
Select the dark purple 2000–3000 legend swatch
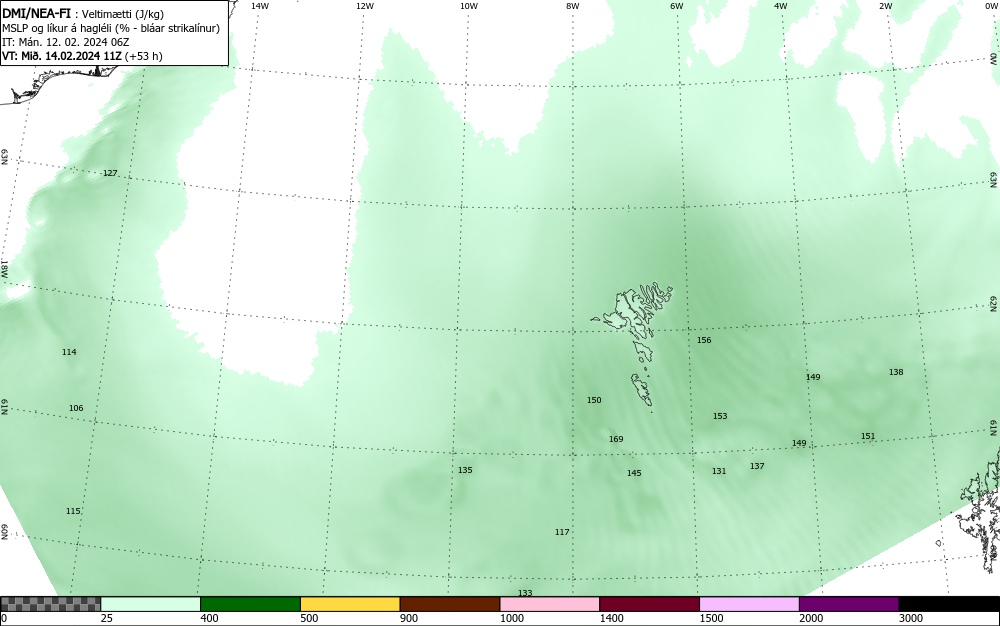[849, 604]
